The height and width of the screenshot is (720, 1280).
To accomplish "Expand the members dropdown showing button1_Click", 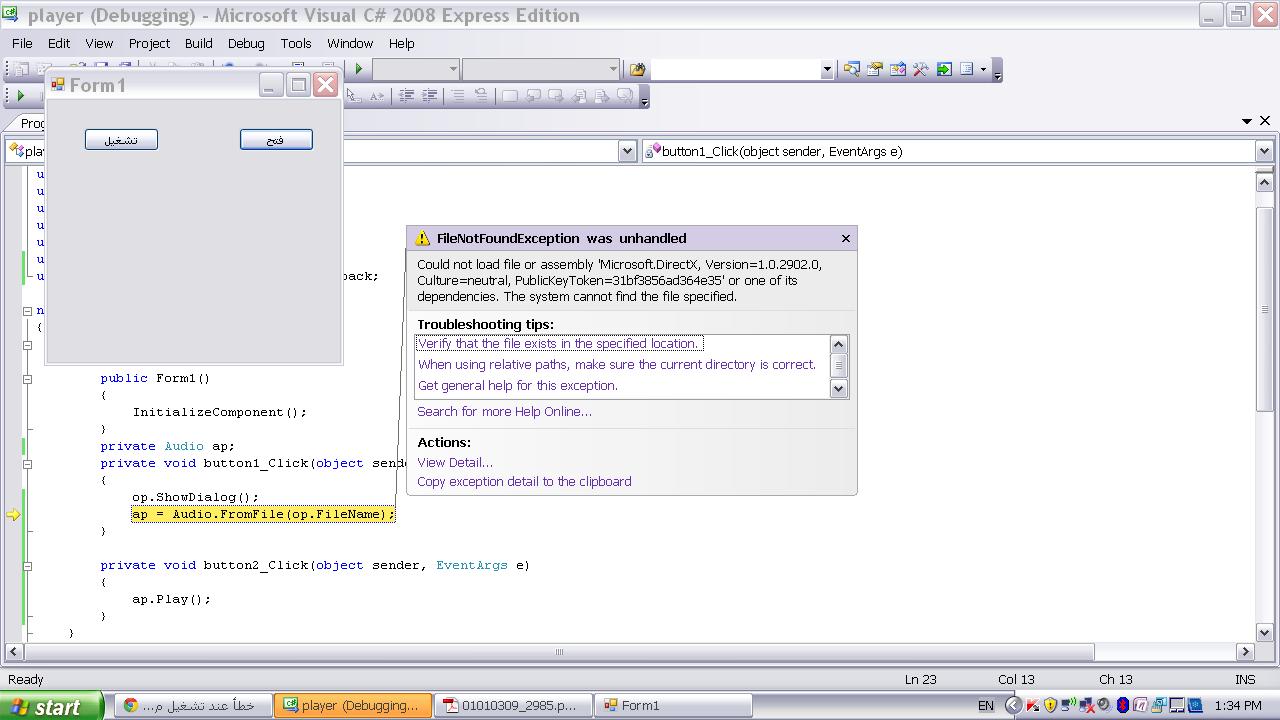I will (1263, 151).
